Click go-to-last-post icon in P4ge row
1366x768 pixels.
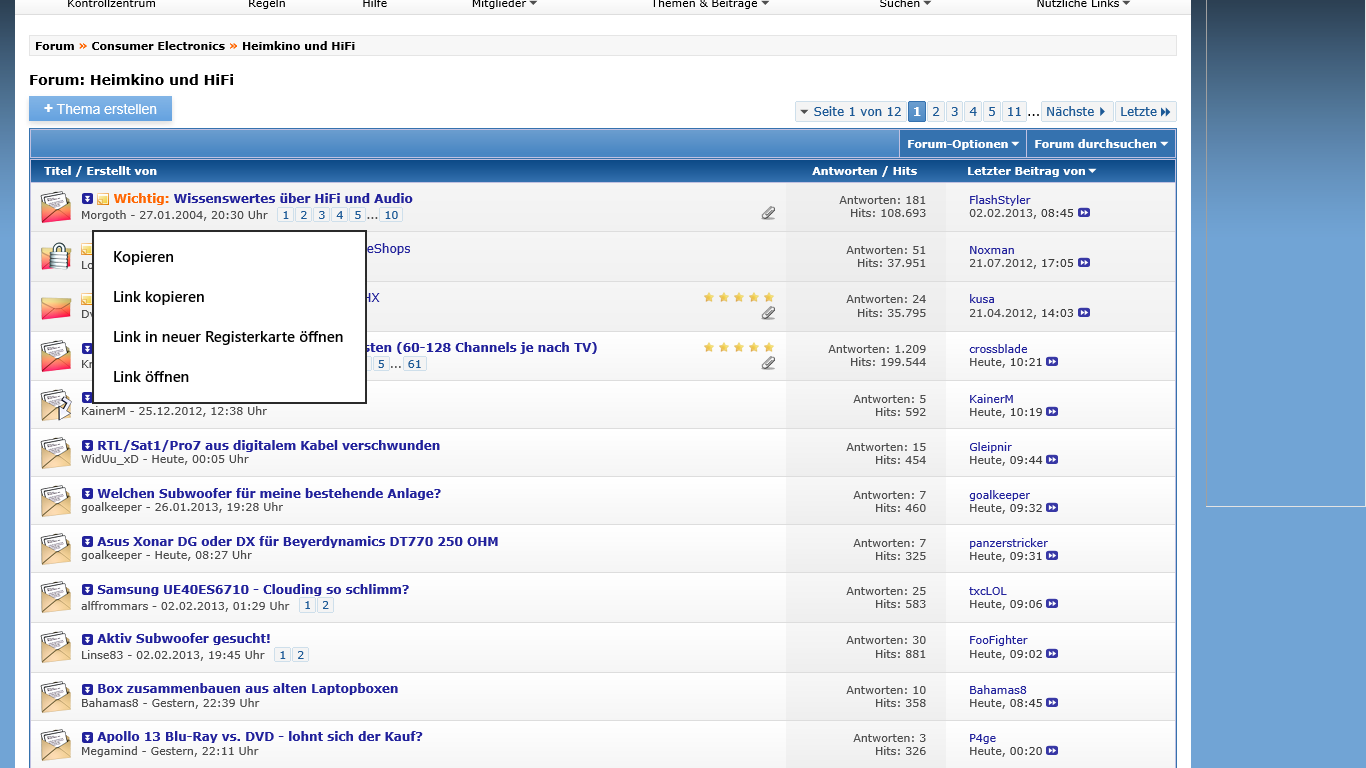pos(1052,751)
